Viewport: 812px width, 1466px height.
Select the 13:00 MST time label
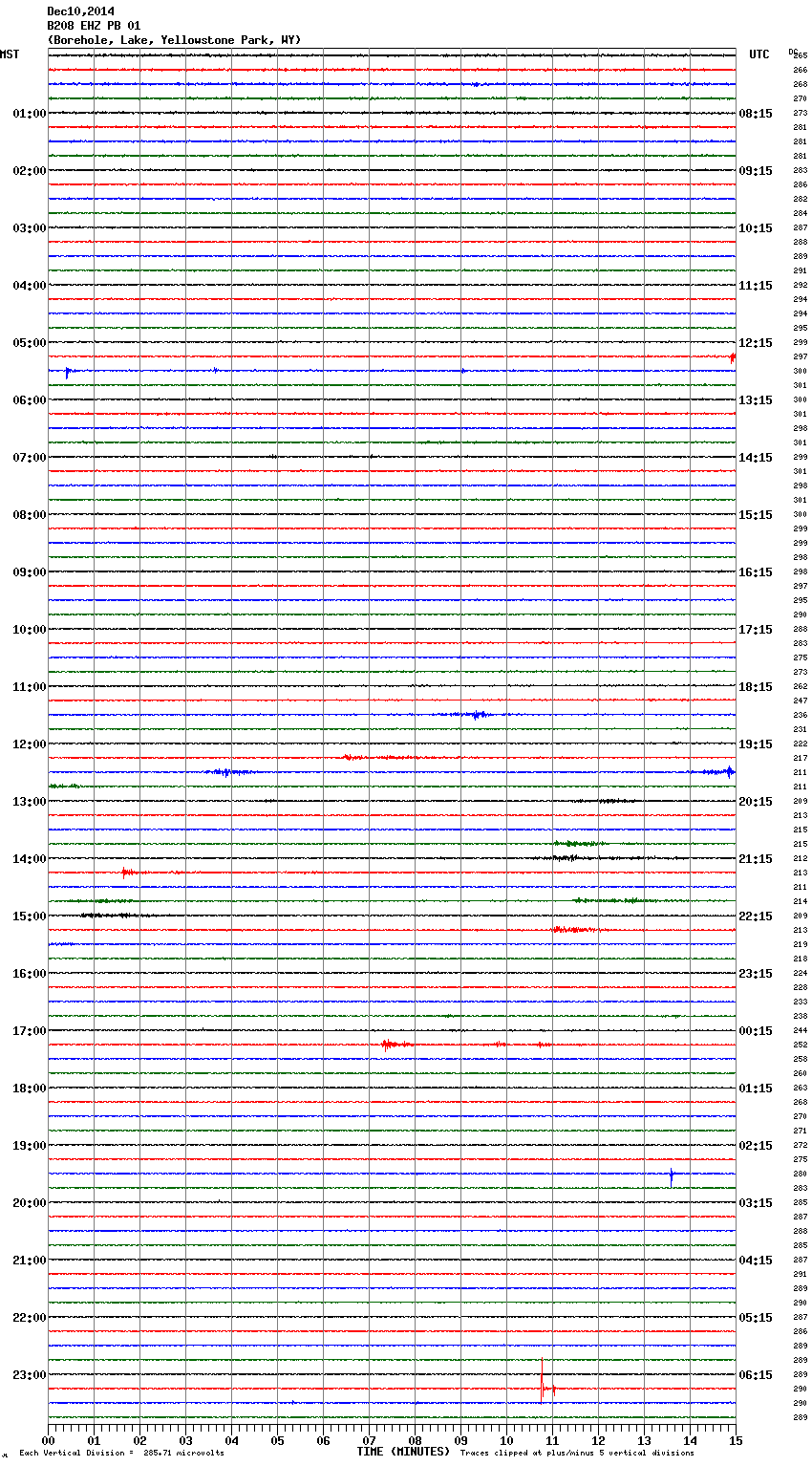[x=30, y=802]
